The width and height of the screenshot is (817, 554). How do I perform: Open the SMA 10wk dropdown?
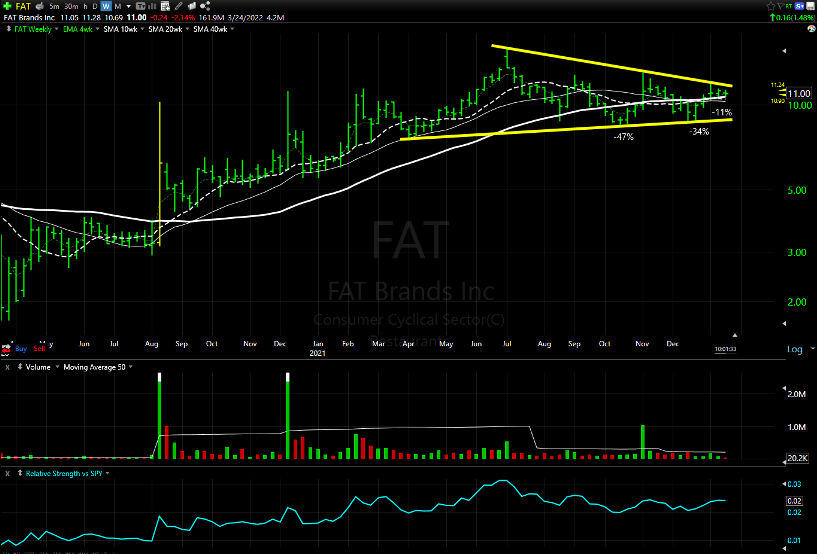pyautogui.click(x=142, y=29)
